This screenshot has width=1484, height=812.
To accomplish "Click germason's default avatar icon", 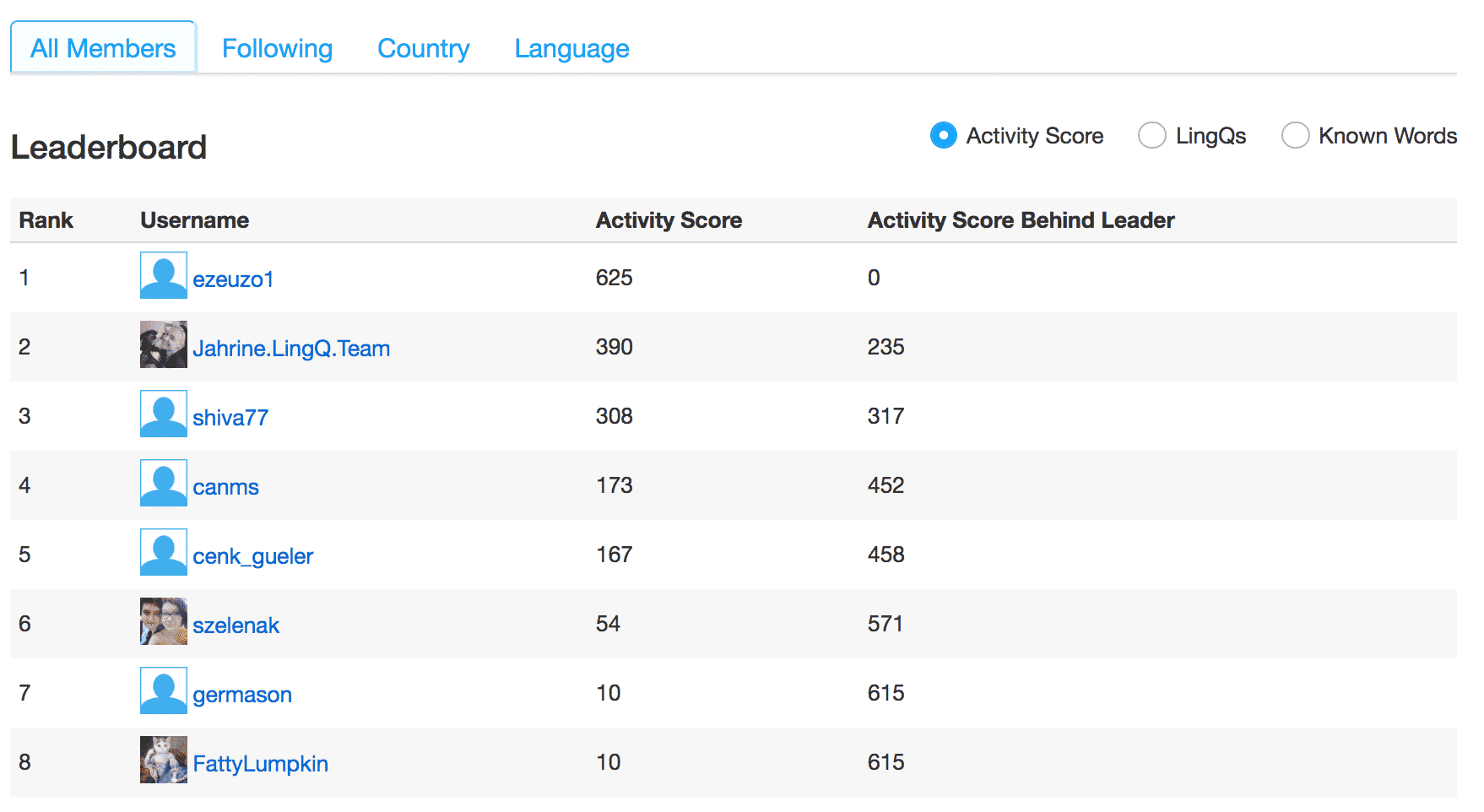I will [x=163, y=691].
